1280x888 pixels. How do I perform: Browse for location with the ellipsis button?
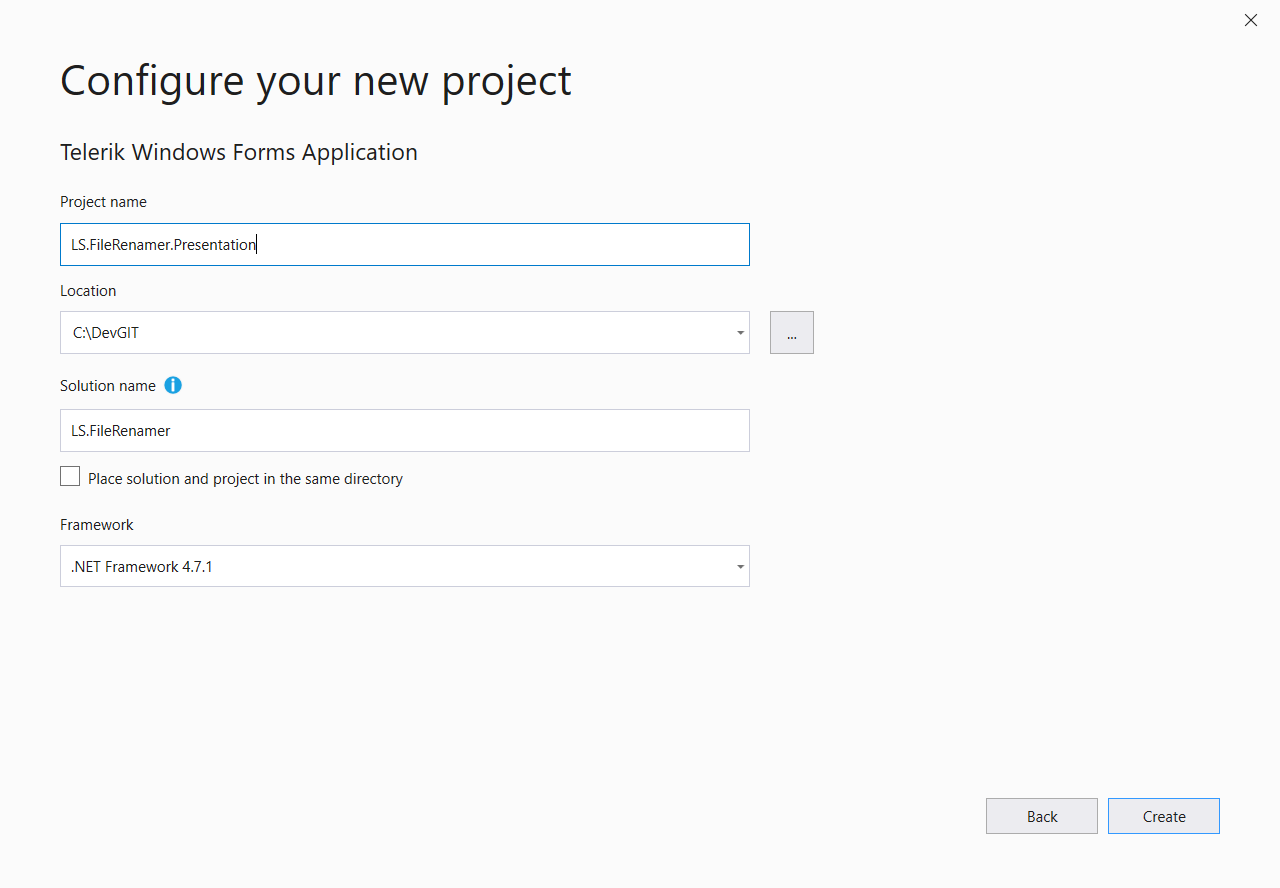(792, 333)
